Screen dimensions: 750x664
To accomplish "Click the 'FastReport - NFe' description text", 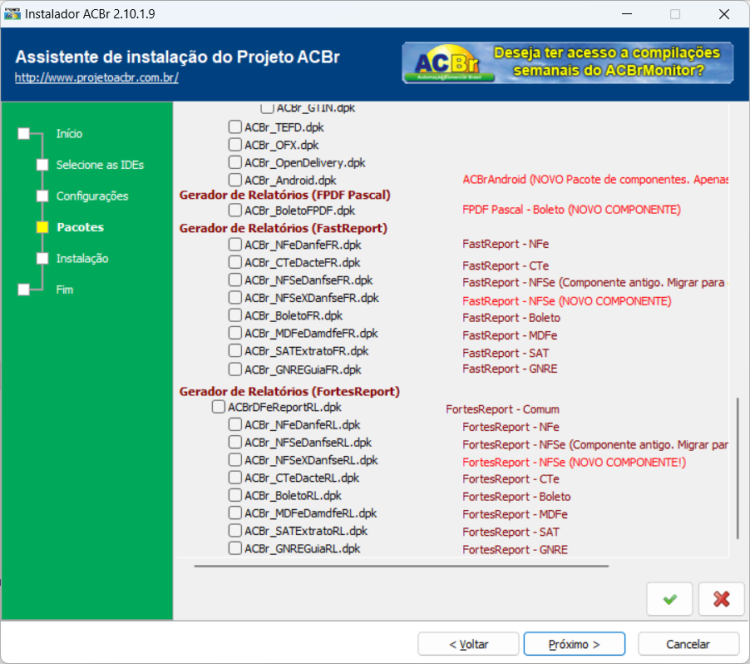I will [x=505, y=244].
